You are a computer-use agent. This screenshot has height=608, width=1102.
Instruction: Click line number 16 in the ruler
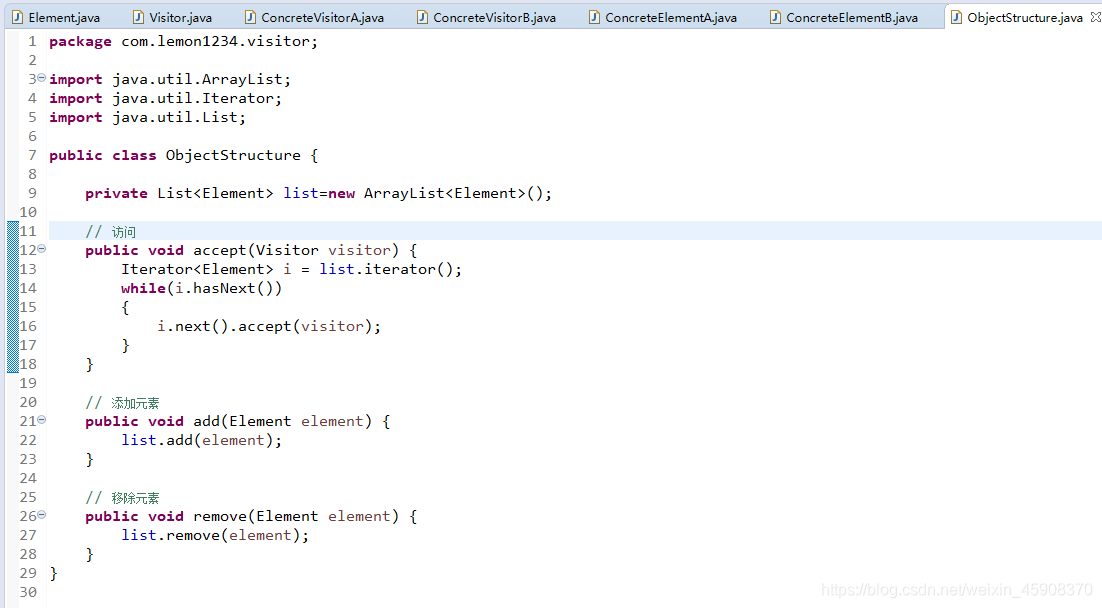tap(28, 326)
